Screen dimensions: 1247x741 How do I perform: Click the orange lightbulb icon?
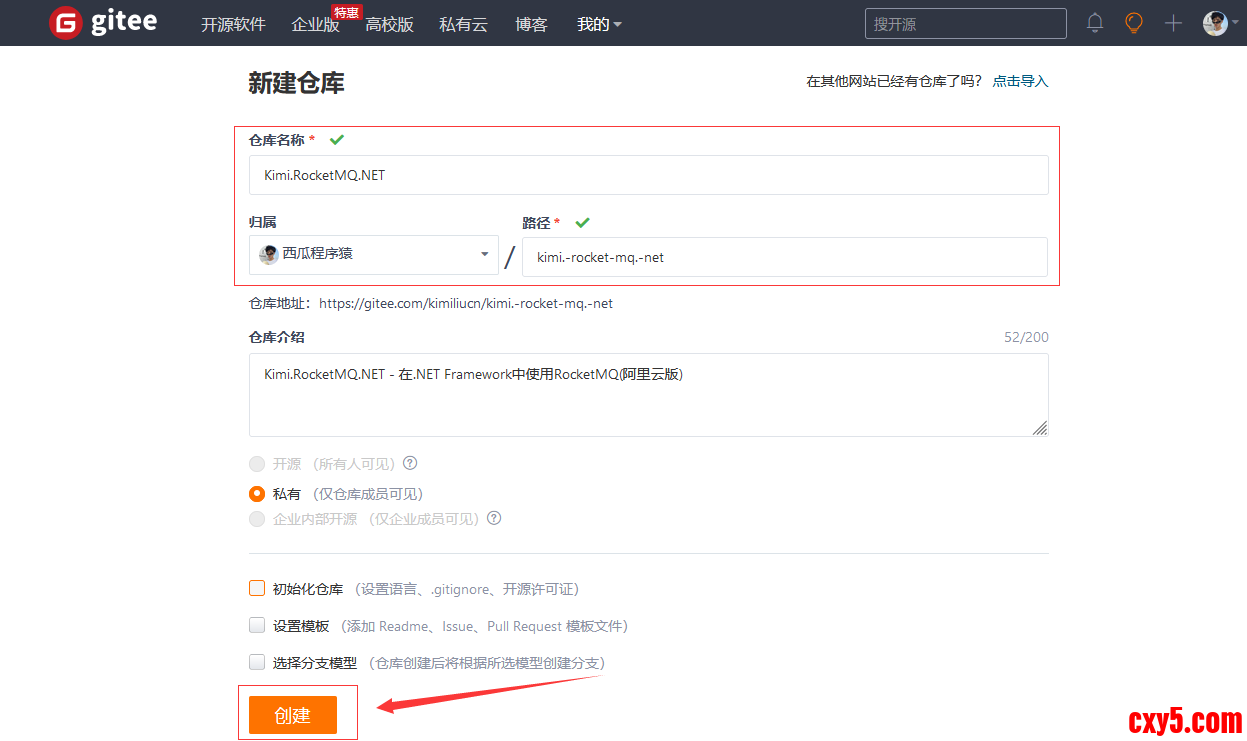point(1133,23)
